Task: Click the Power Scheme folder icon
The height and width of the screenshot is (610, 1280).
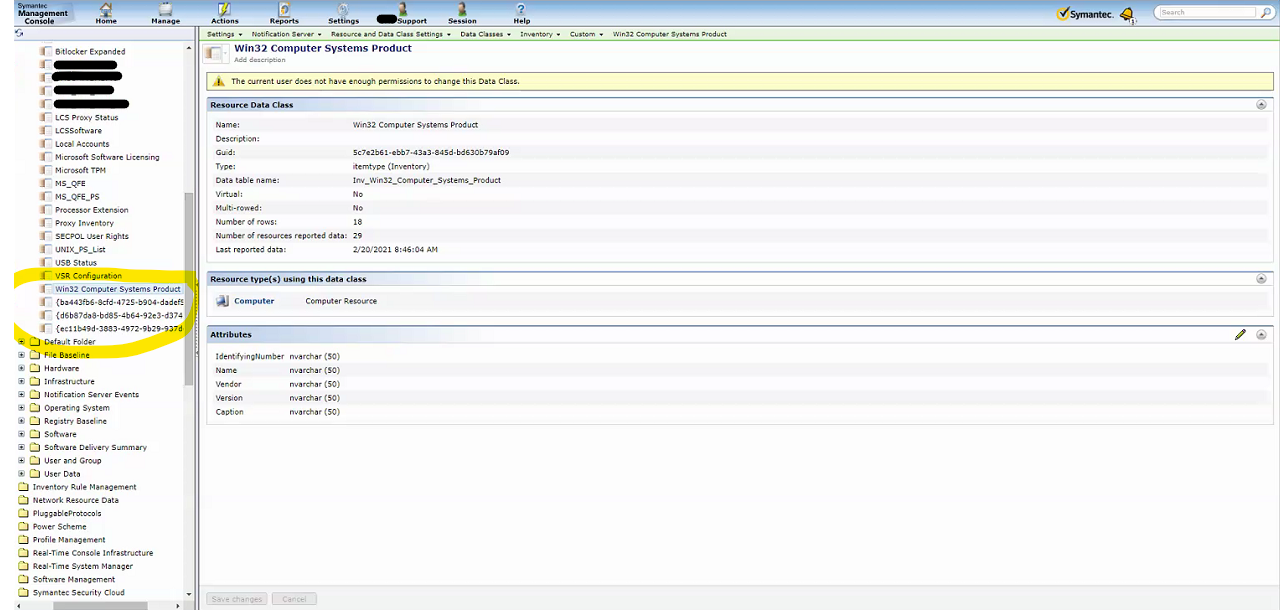Action: (24, 526)
